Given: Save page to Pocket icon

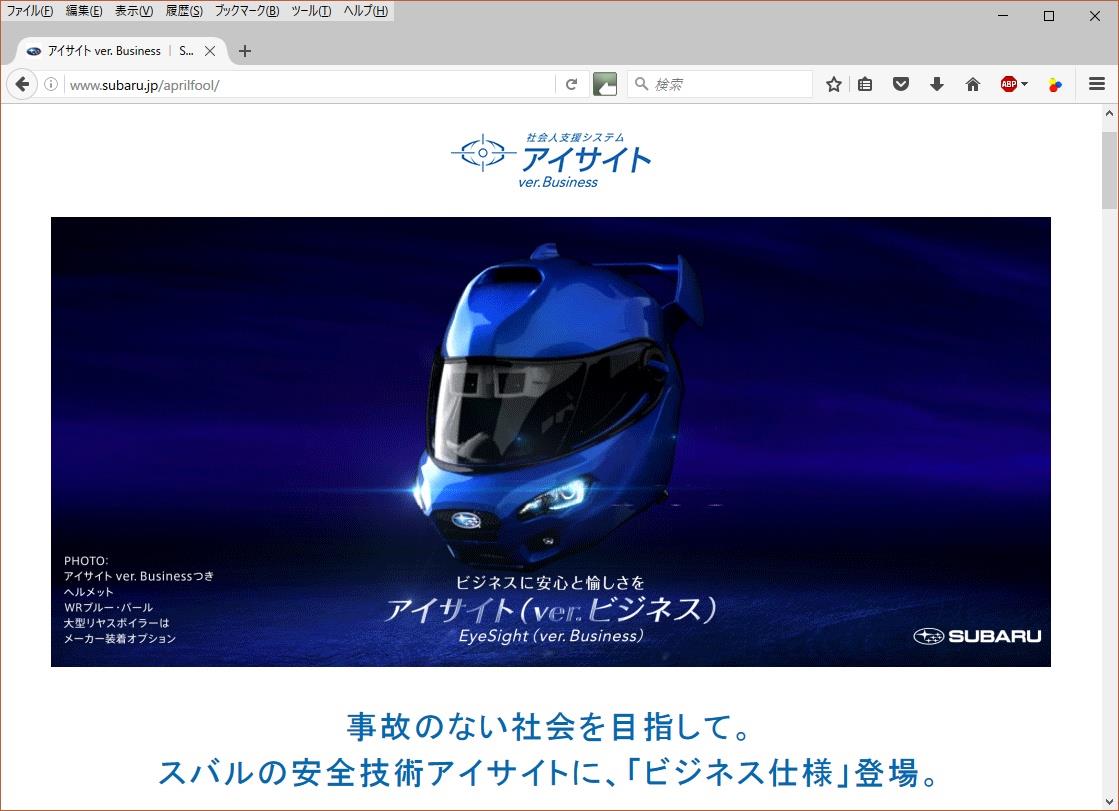Looking at the screenshot, I should point(901,84).
